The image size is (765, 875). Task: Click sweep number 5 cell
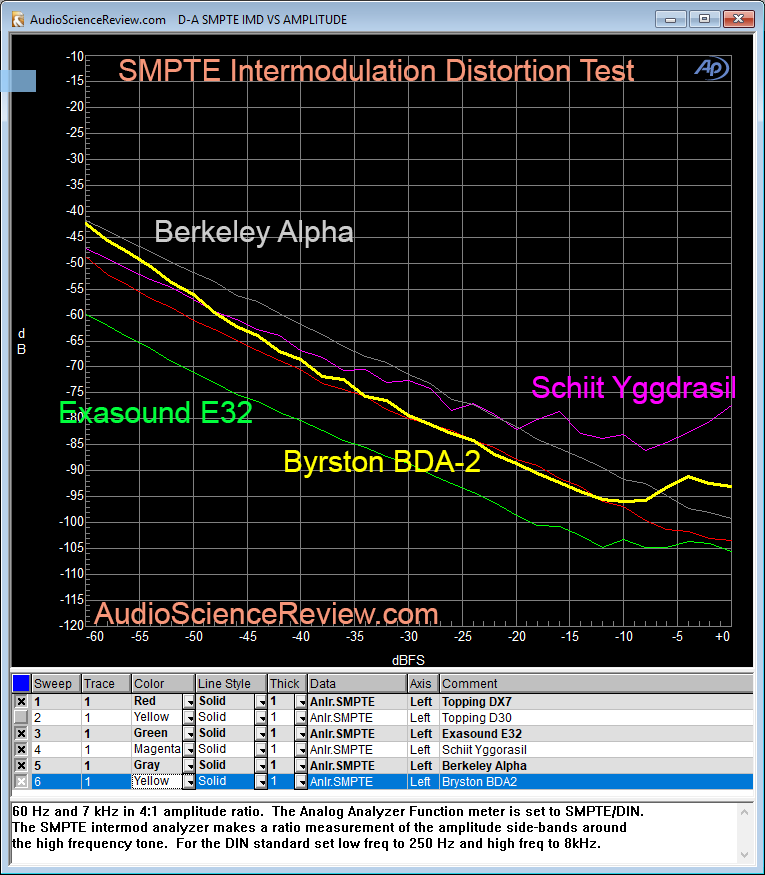[x=56, y=766]
